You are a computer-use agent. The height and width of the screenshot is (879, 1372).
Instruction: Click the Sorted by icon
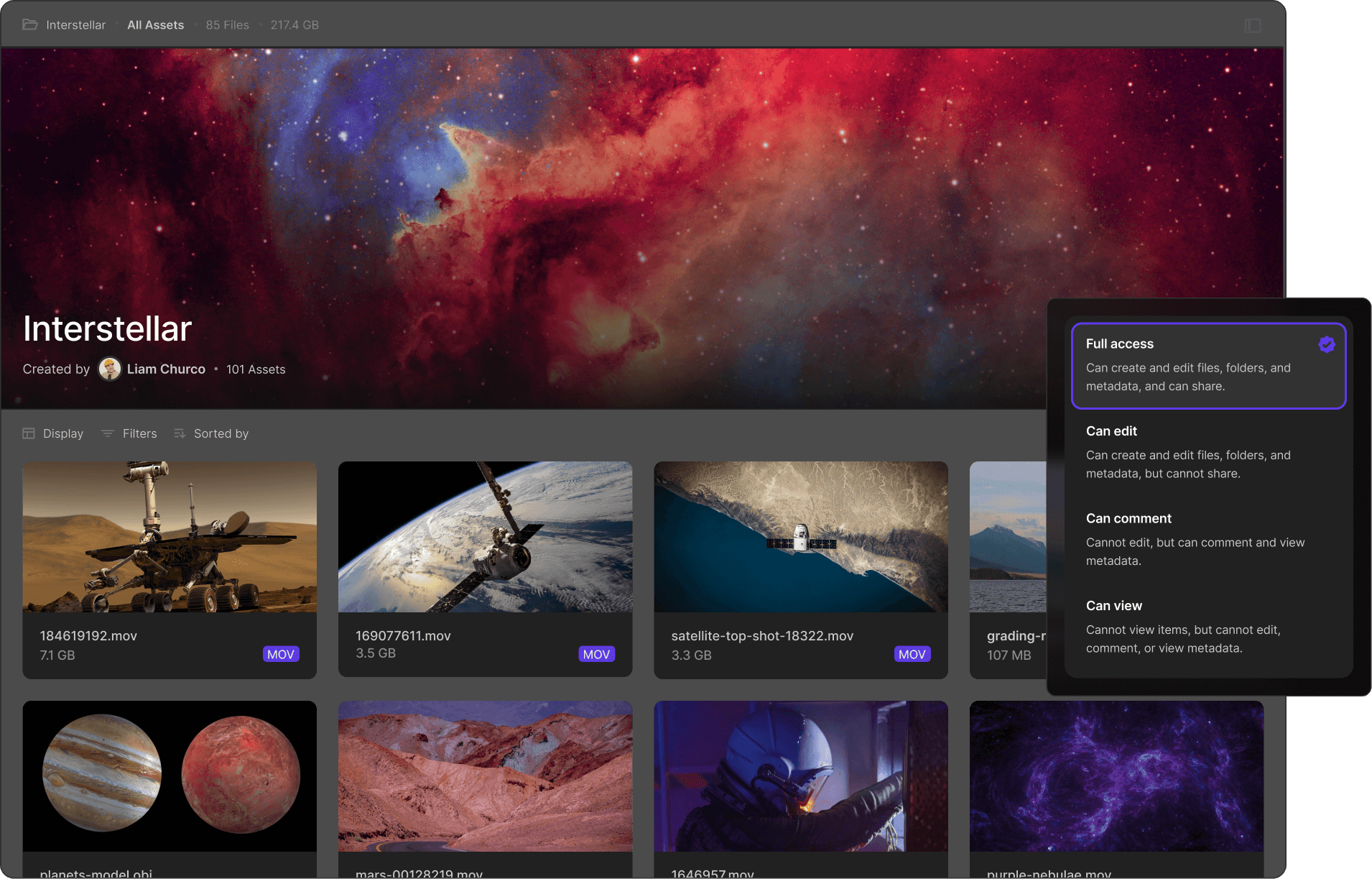pyautogui.click(x=180, y=433)
